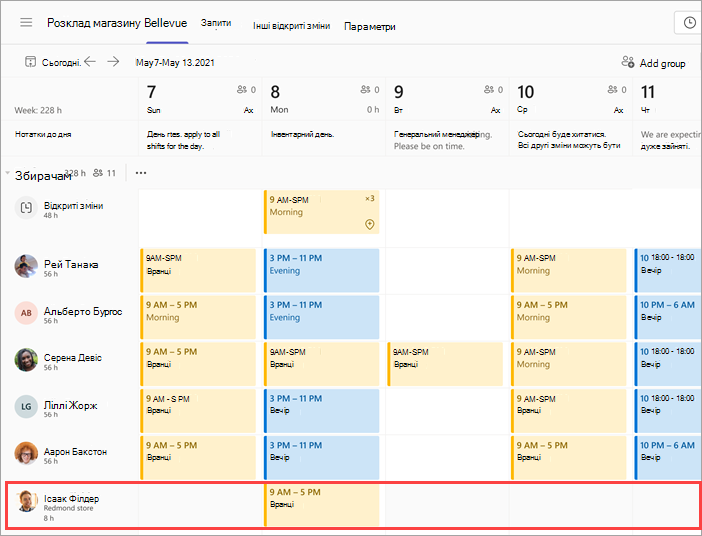This screenshot has height=536, width=702.
Task: Click the Нотатки до дня label
Action: pyautogui.click(x=43, y=134)
